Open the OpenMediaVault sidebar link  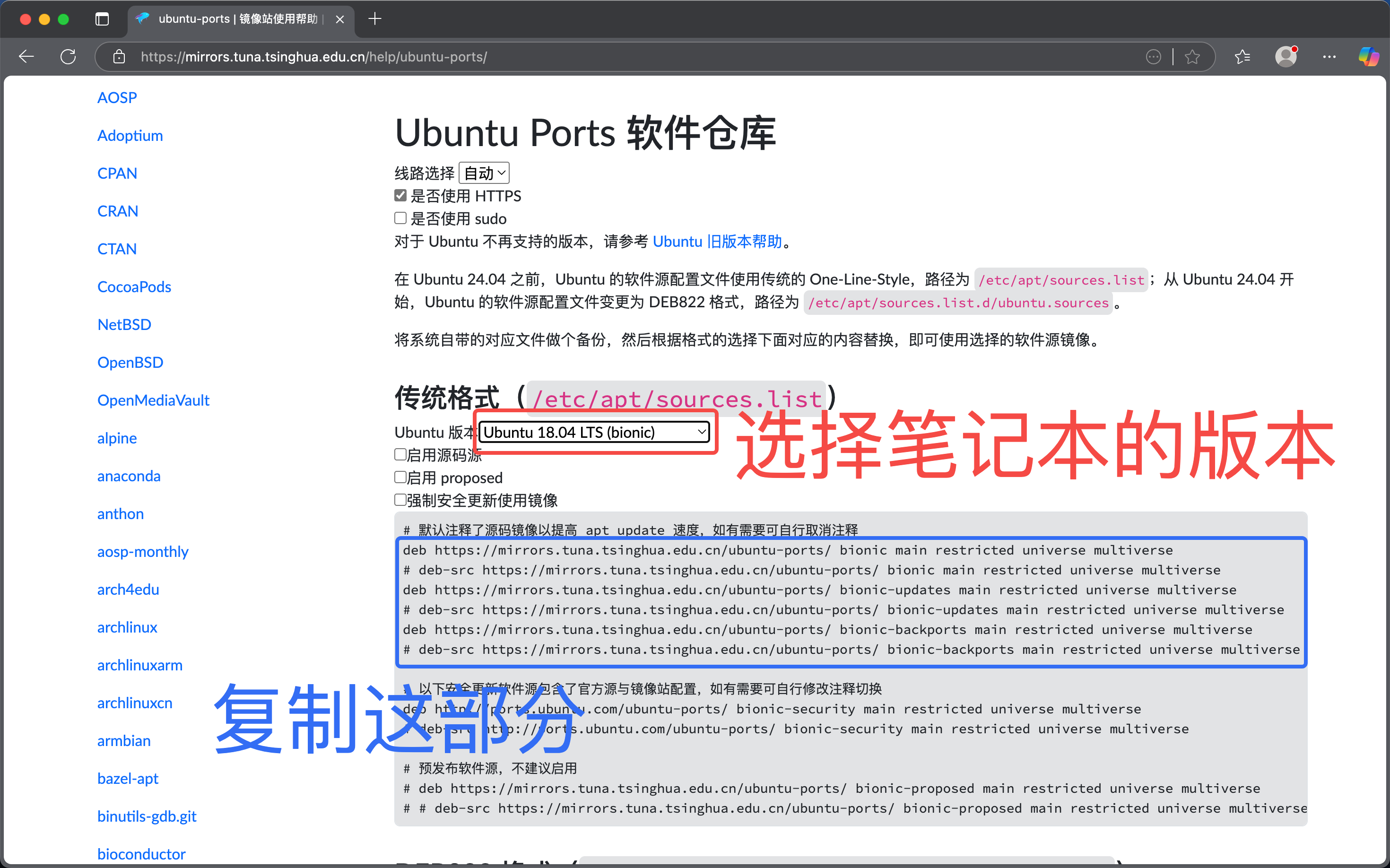(153, 401)
